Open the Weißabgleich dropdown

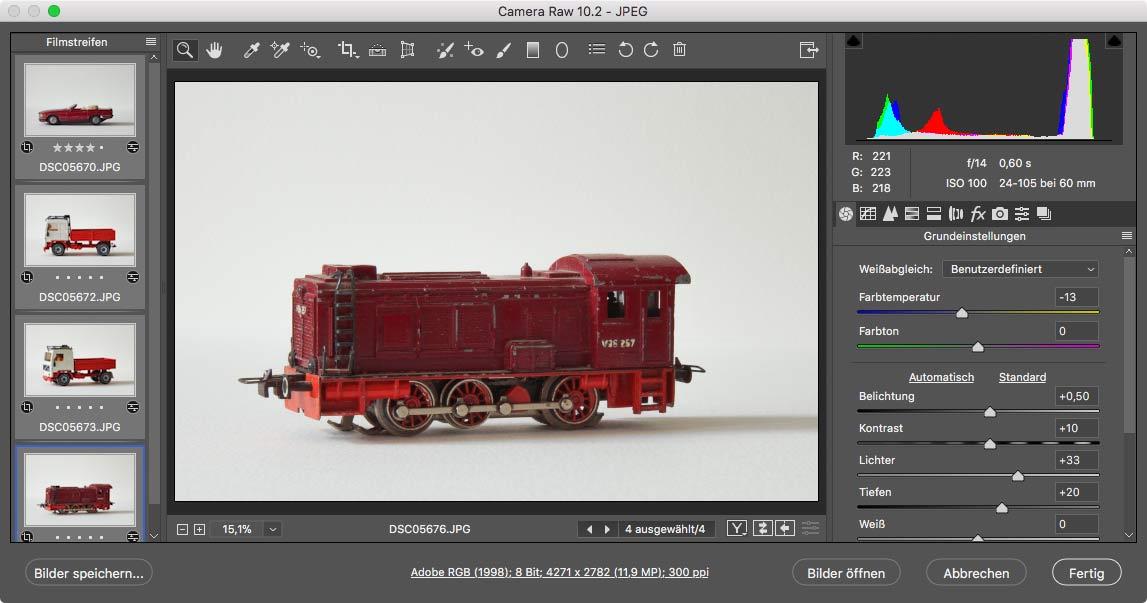click(x=1020, y=269)
